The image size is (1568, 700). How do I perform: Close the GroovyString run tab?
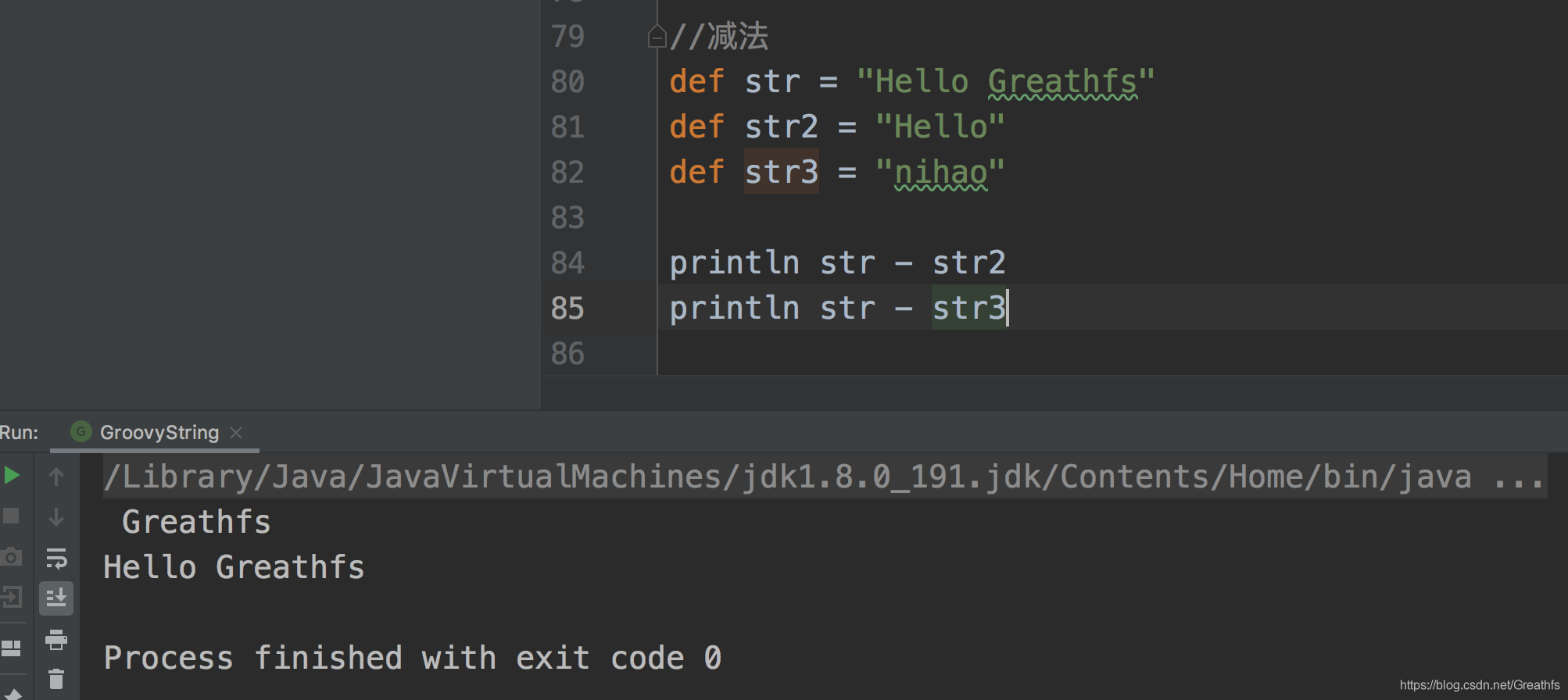click(x=236, y=433)
